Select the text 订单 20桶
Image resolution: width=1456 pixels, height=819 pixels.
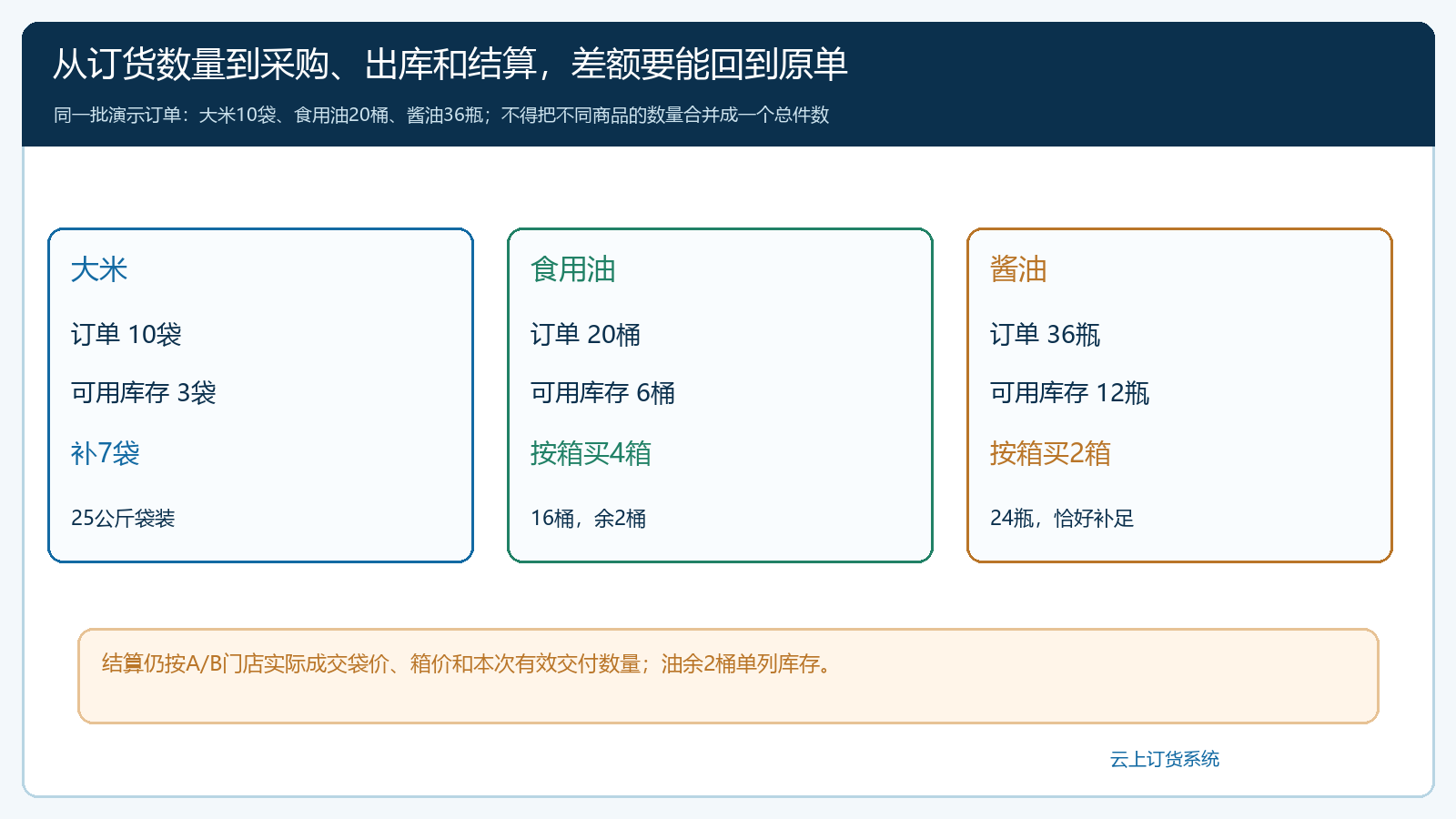(x=586, y=335)
